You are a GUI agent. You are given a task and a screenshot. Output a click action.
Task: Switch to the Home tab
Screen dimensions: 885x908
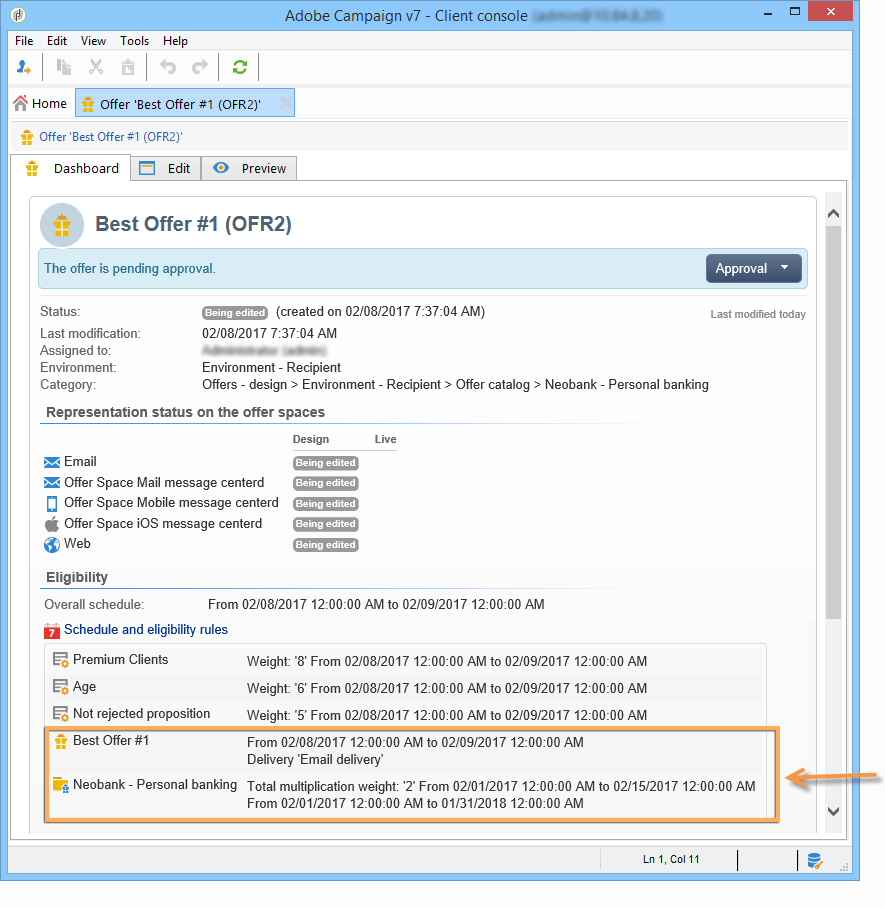pyautogui.click(x=41, y=103)
